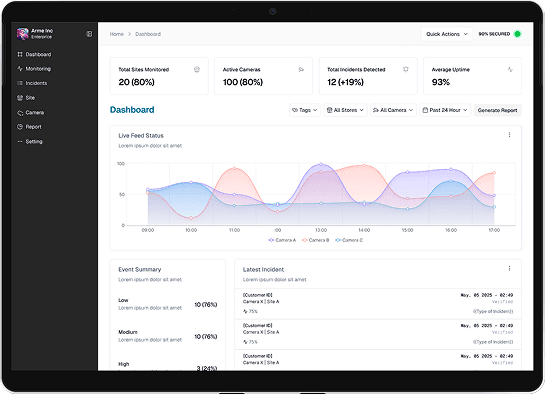Open the Live Feed Status three-dot menu
Image resolution: width=545 pixels, height=394 pixels.
(509, 134)
